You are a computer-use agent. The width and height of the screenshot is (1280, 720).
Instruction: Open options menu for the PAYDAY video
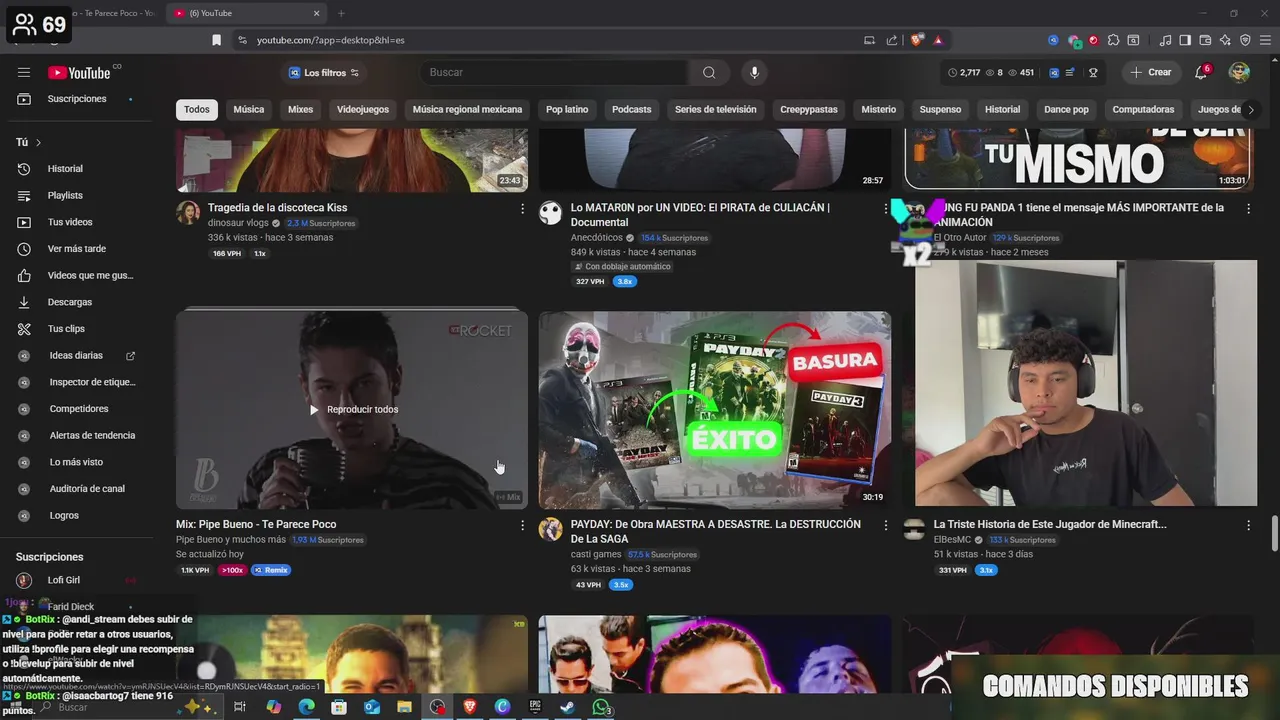(x=885, y=525)
